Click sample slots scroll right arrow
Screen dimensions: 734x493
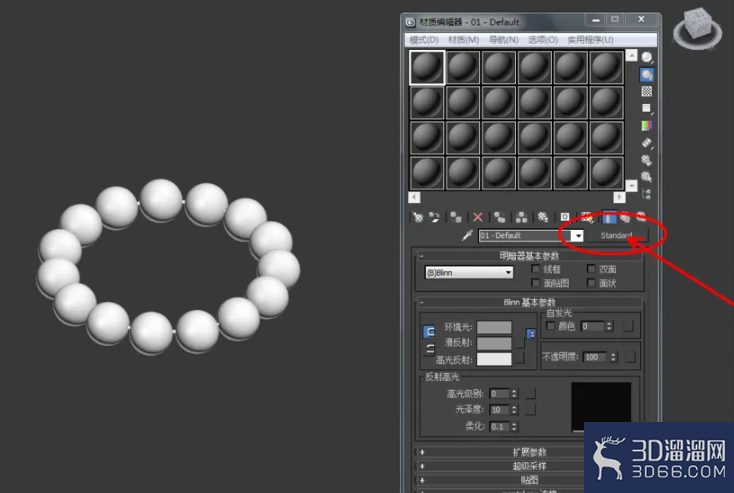pos(619,197)
